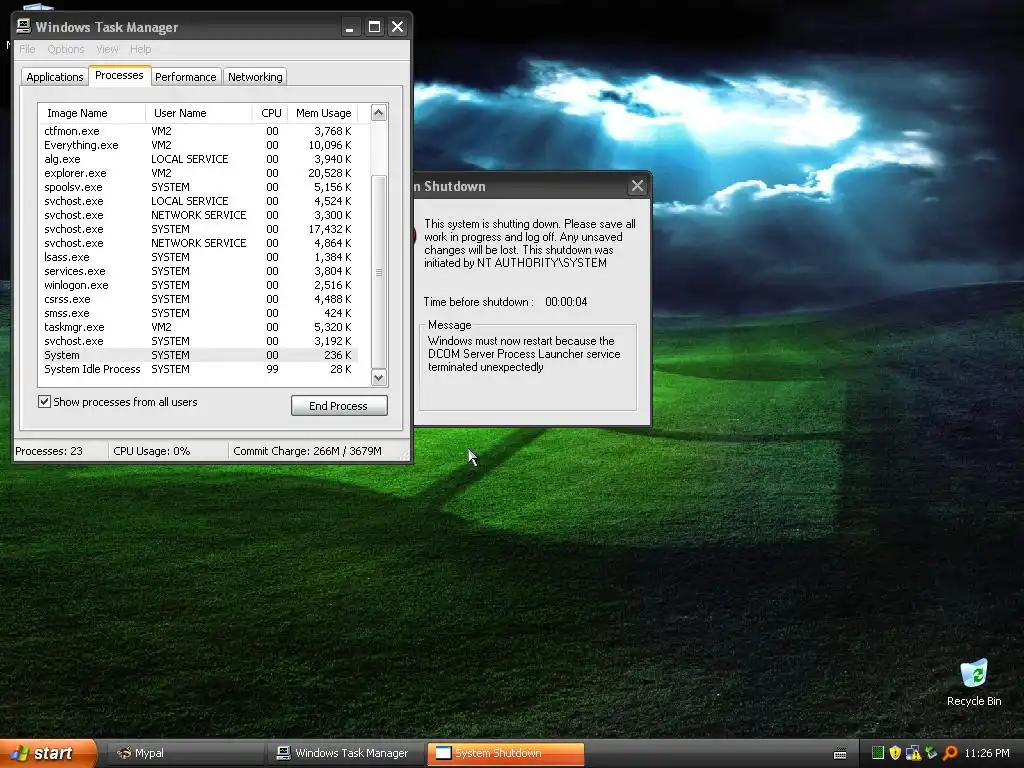The width and height of the screenshot is (1024, 768).
Task: Select the winlogon.exe process row
Action: (198, 285)
